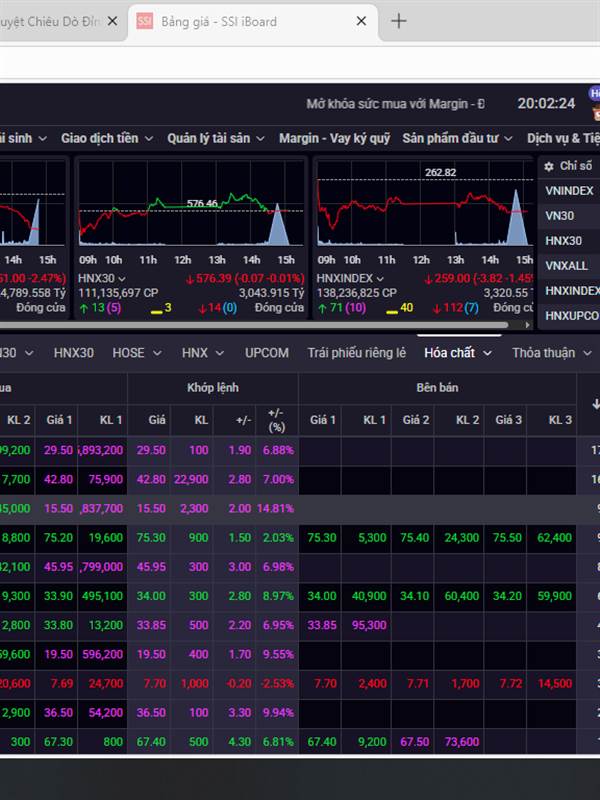
Task: Select the Trái phiếu riêng lẻ tab
Action: click(x=357, y=353)
